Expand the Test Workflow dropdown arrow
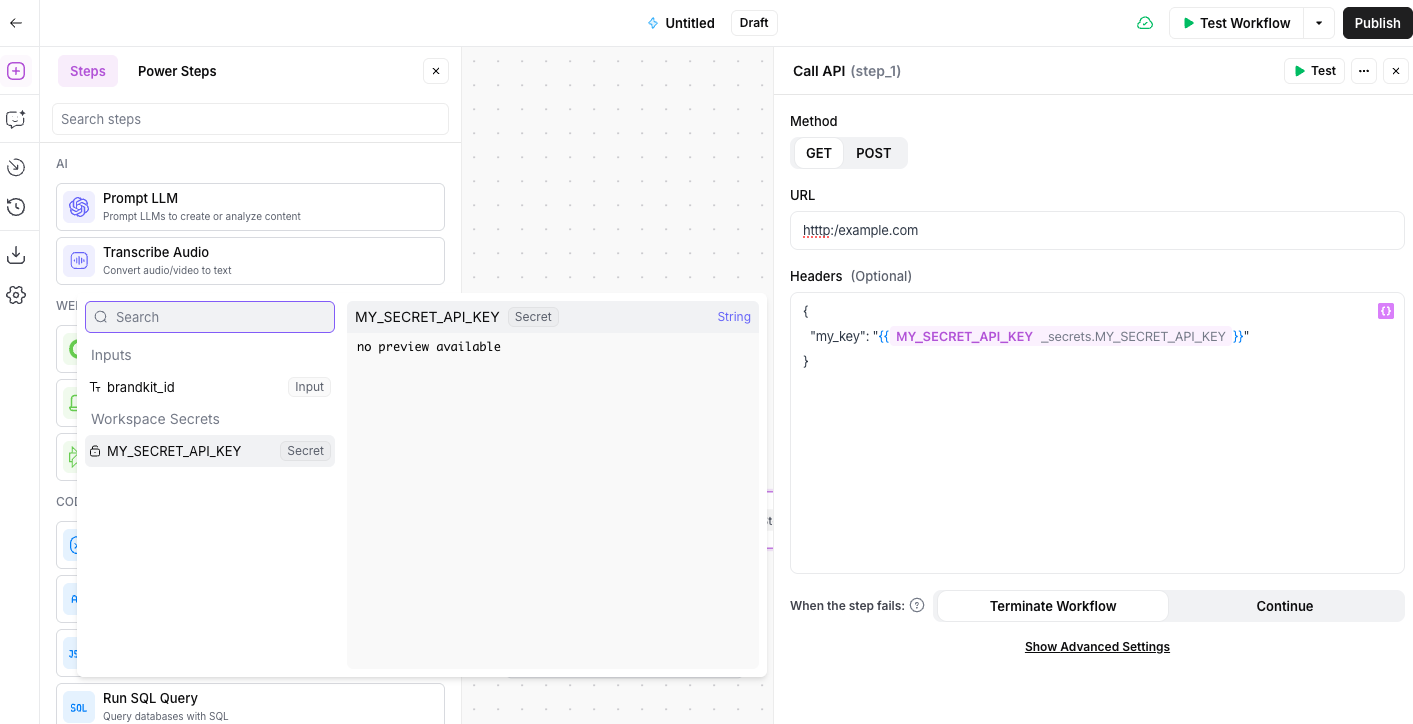 (1319, 23)
